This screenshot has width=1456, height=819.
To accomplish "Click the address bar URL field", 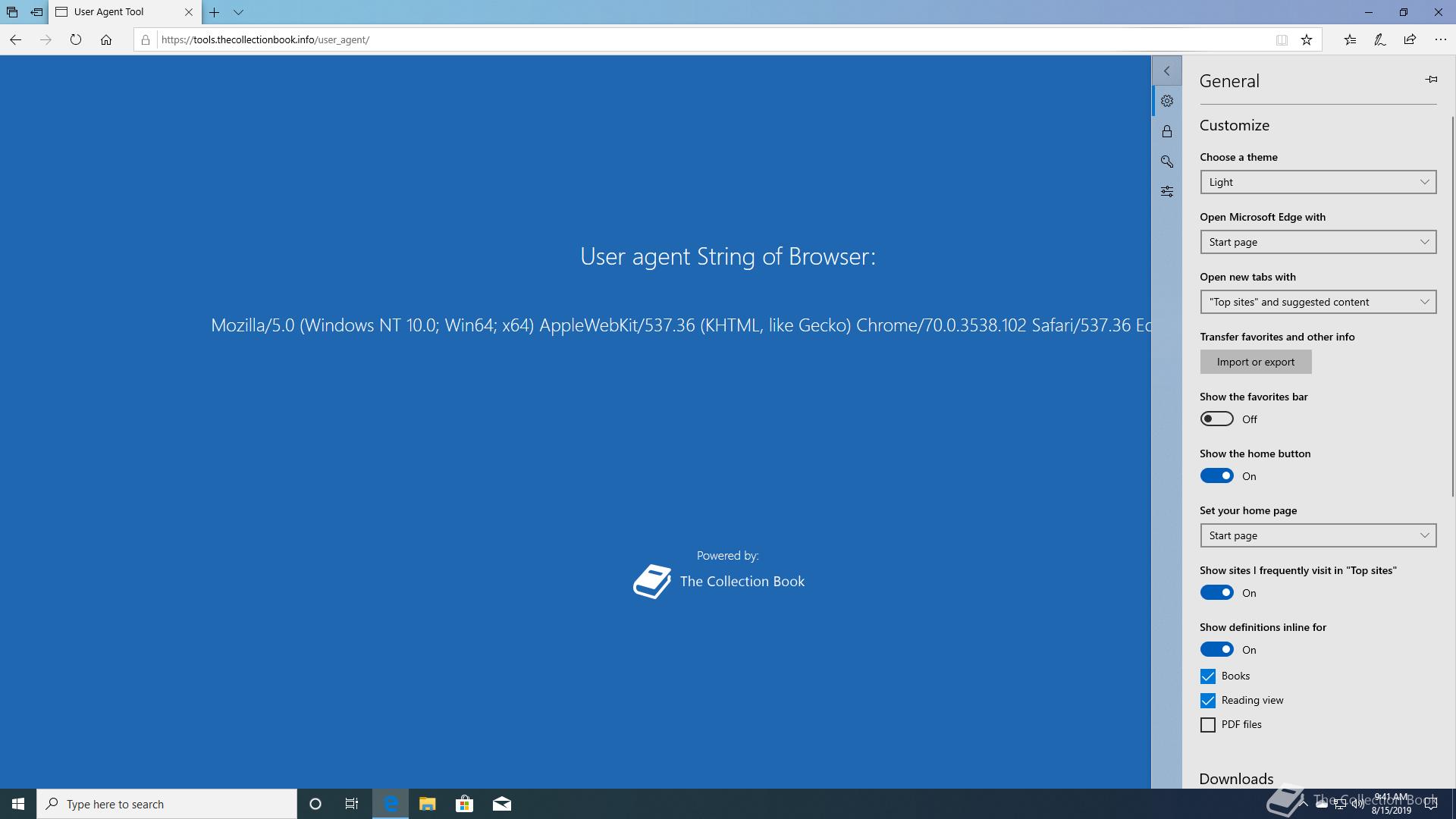I will [x=682, y=40].
